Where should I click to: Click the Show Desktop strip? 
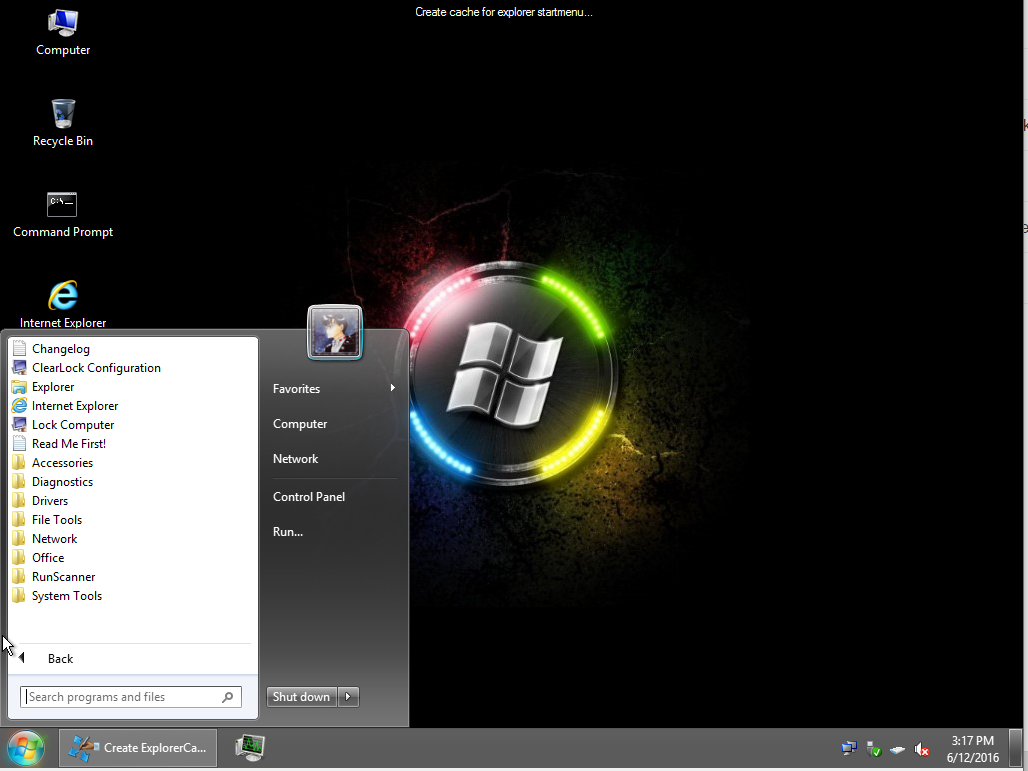(x=1016, y=748)
